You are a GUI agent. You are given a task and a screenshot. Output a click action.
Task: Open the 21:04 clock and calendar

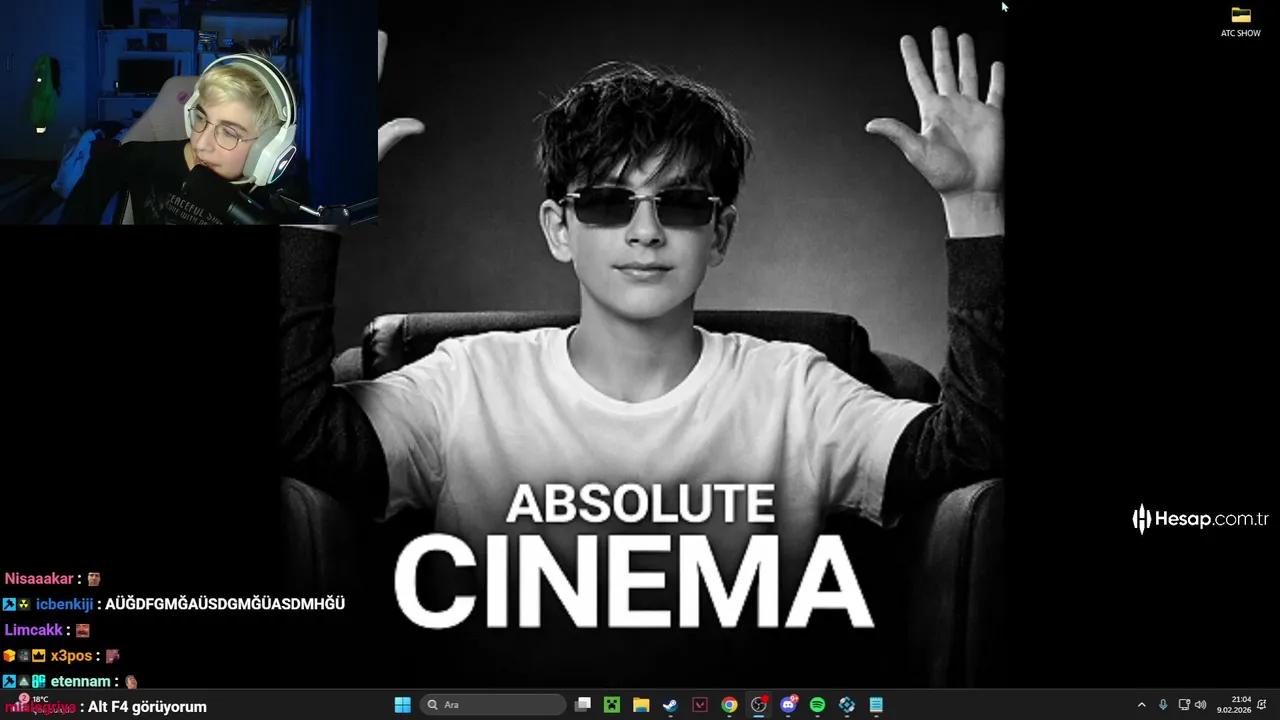(x=1234, y=705)
